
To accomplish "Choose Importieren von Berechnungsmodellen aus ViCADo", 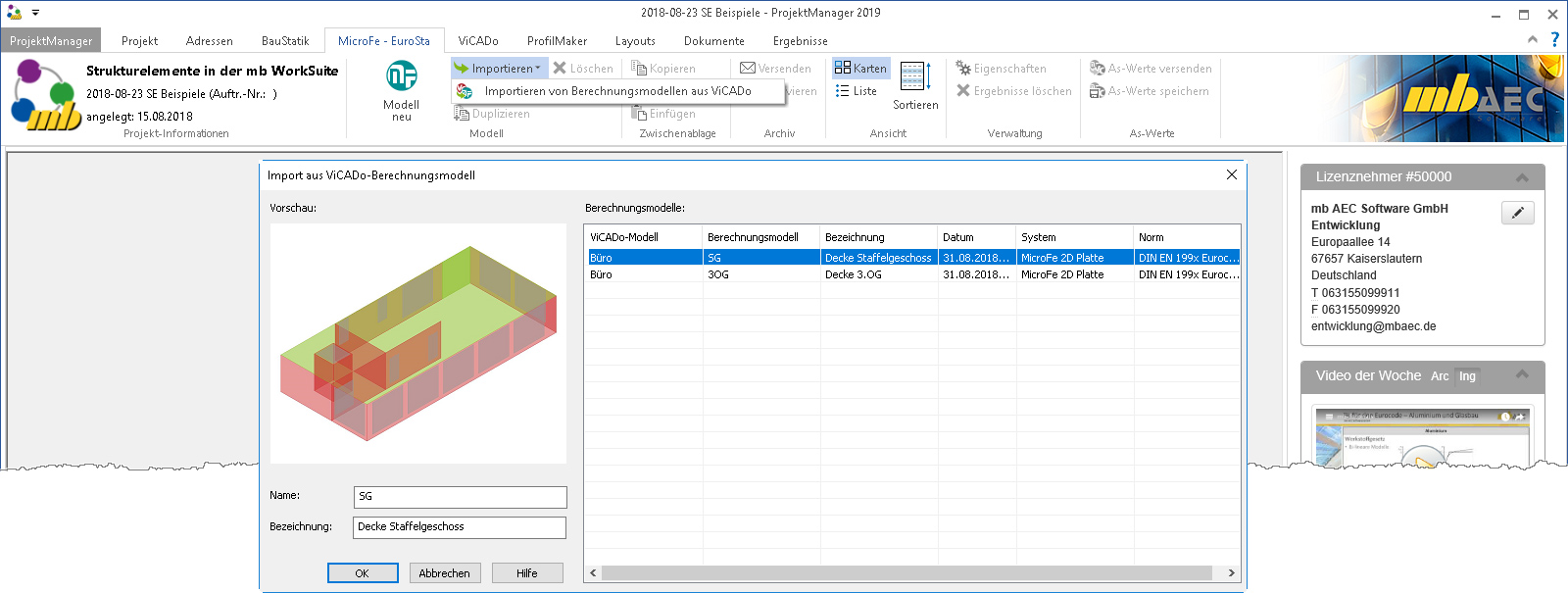I will (617, 91).
